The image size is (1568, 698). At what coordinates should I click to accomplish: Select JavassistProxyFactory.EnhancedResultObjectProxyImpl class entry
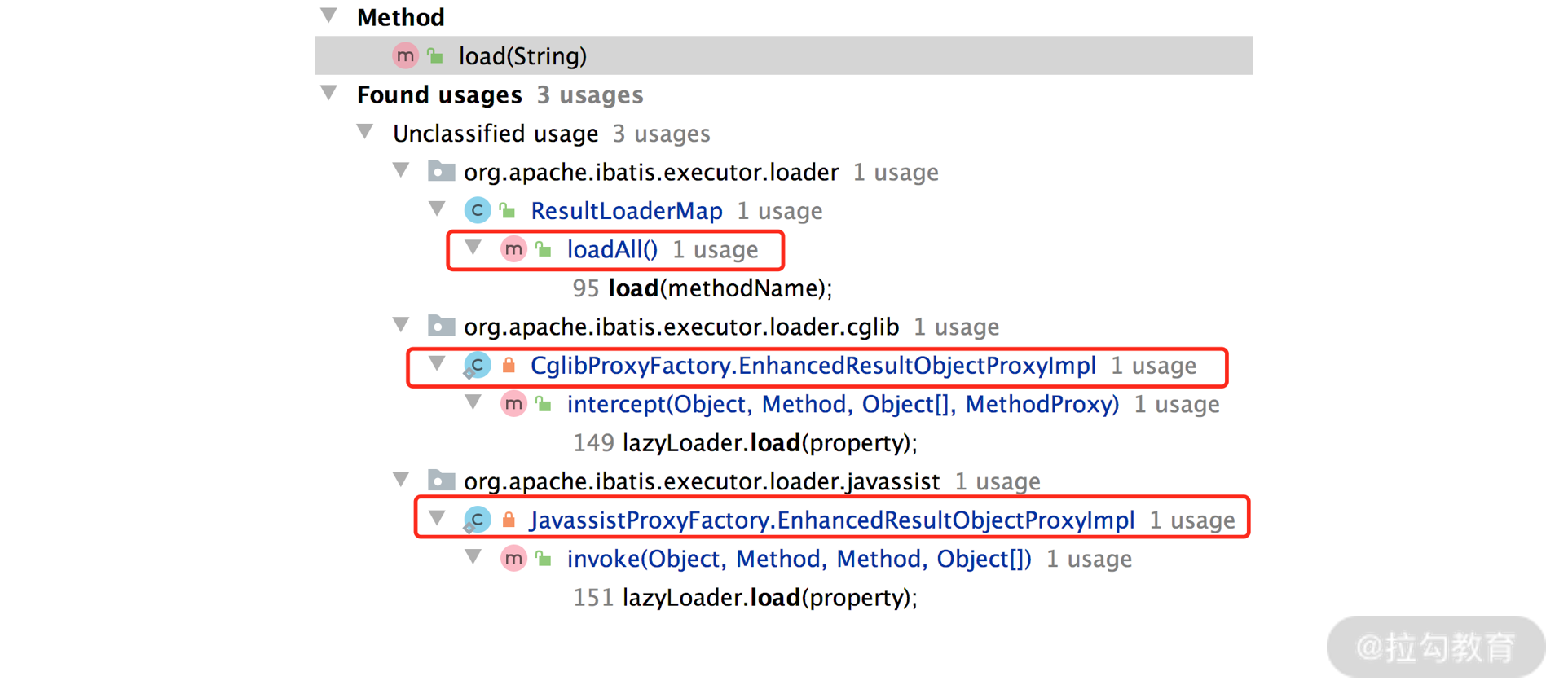(831, 520)
